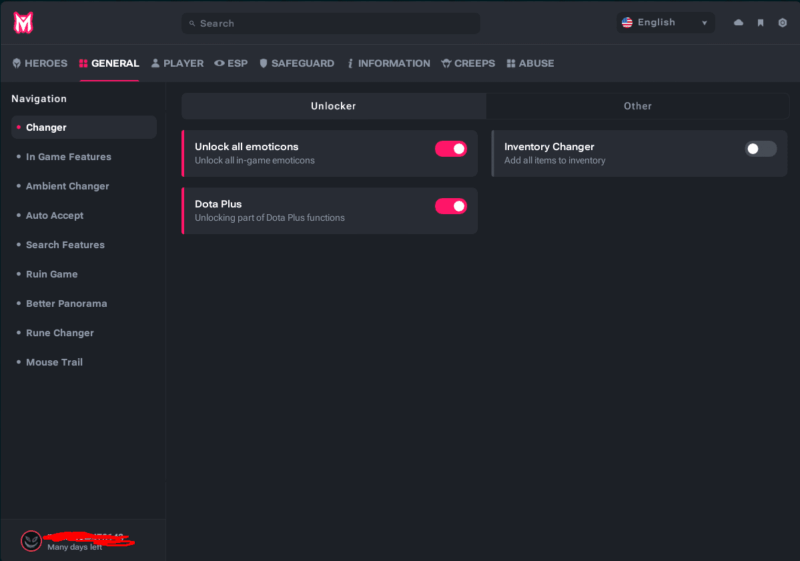Switch to the Other sub-tab

pos(638,106)
